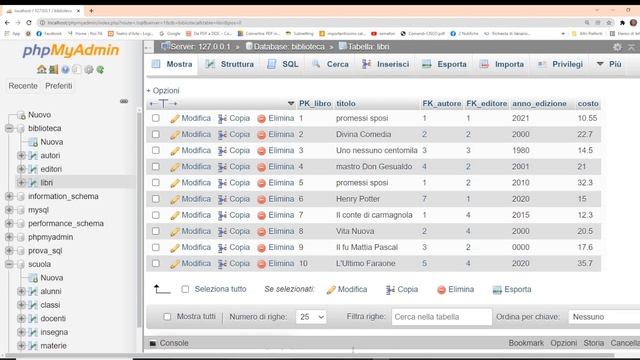This screenshot has width=640, height=360.
Task: Expand the editori table node
Action: 21,169
